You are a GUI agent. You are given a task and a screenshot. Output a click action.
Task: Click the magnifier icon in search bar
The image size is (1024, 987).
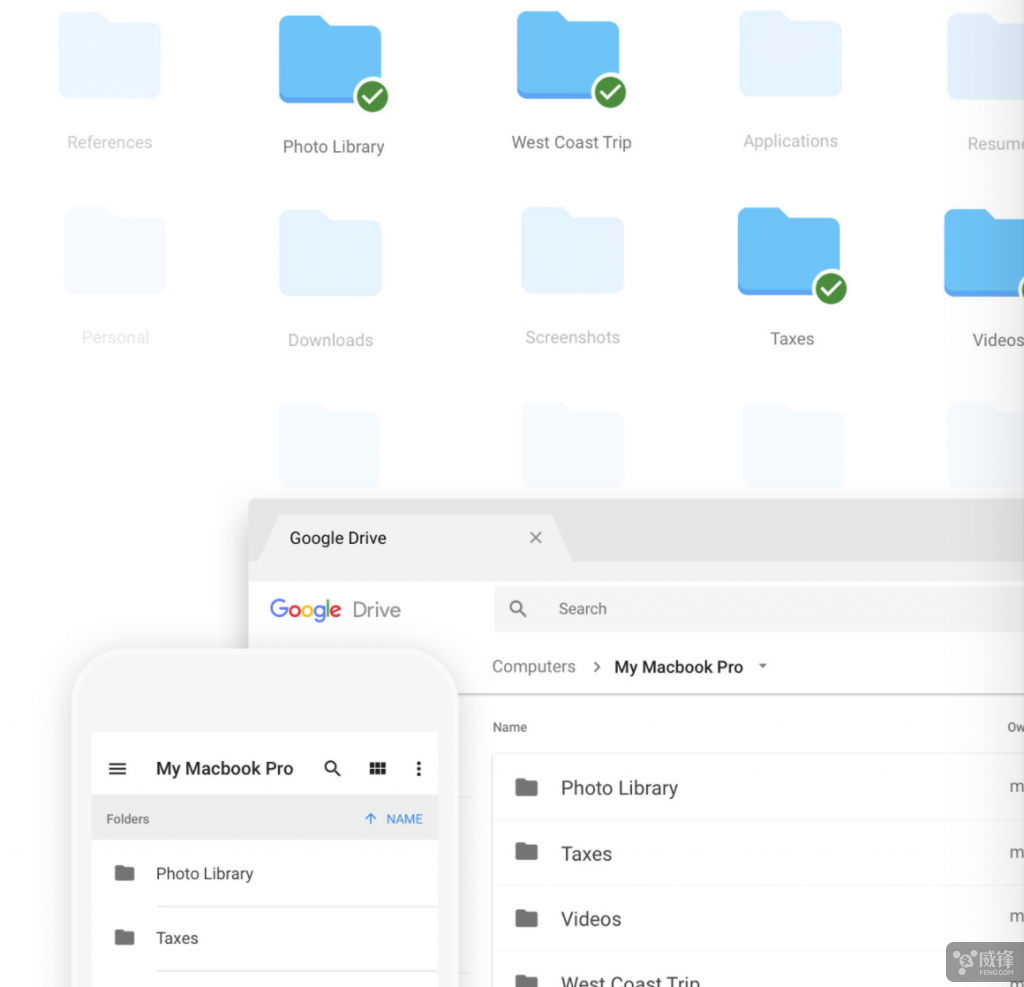coord(518,609)
